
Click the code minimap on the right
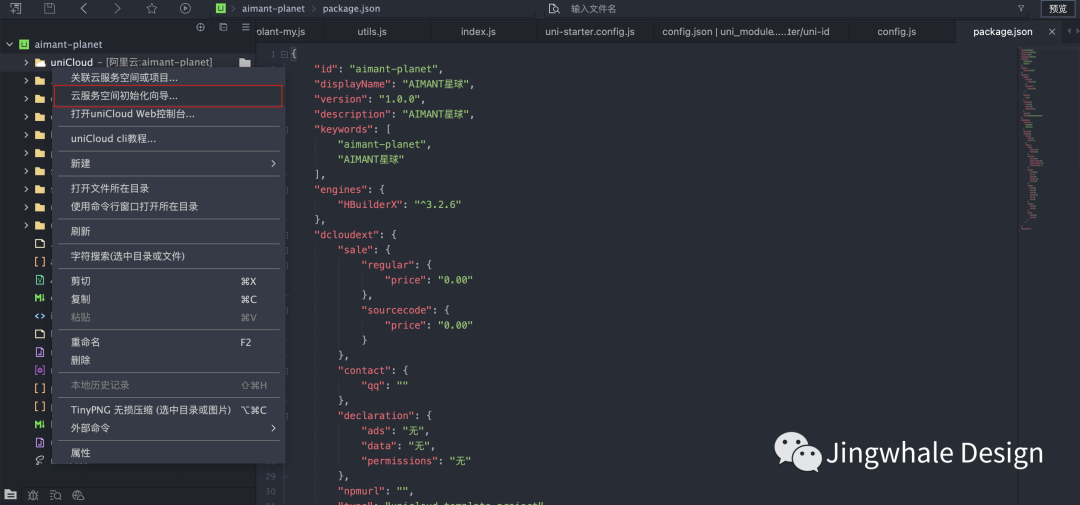tap(1033, 138)
